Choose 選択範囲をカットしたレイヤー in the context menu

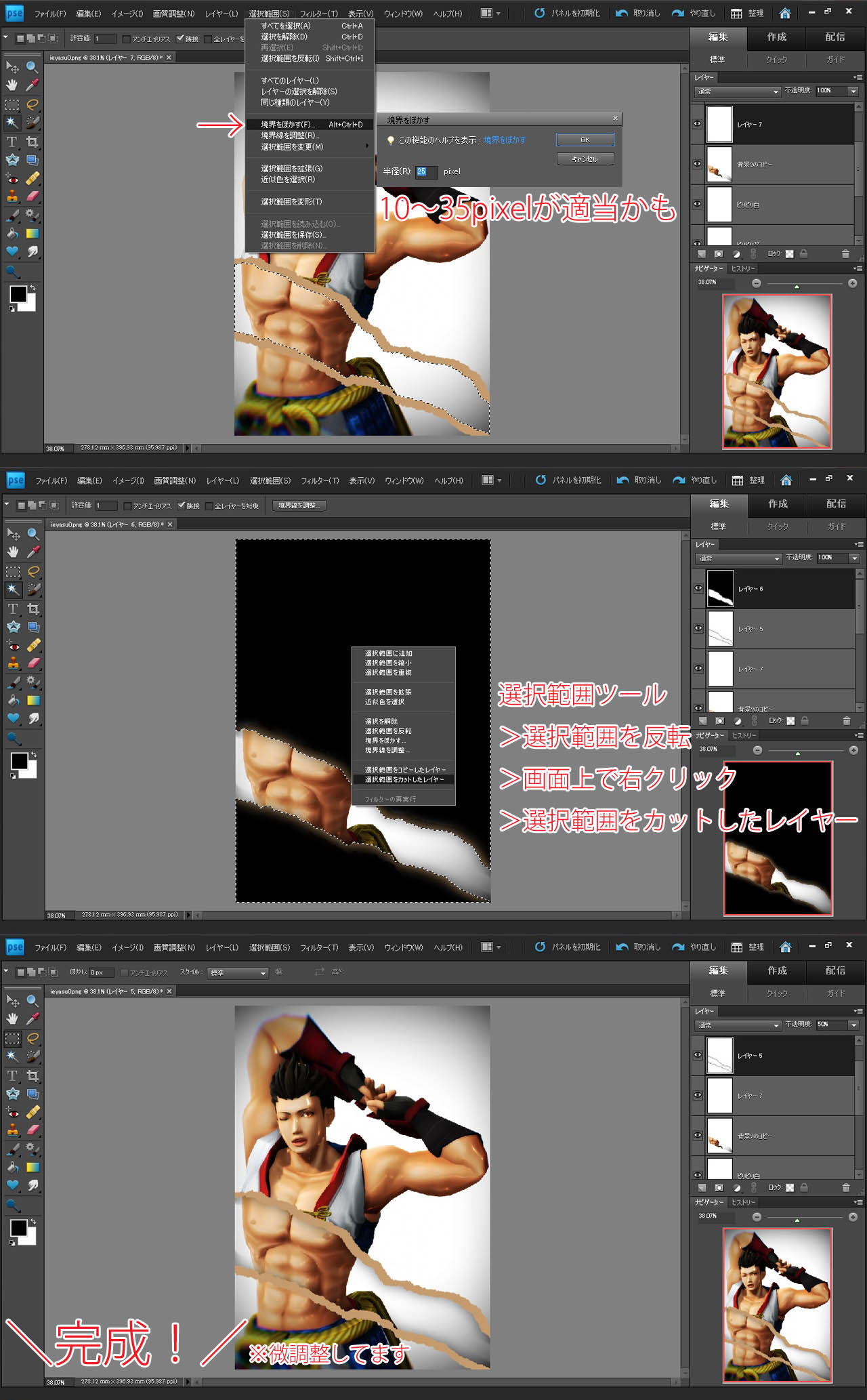404,779
